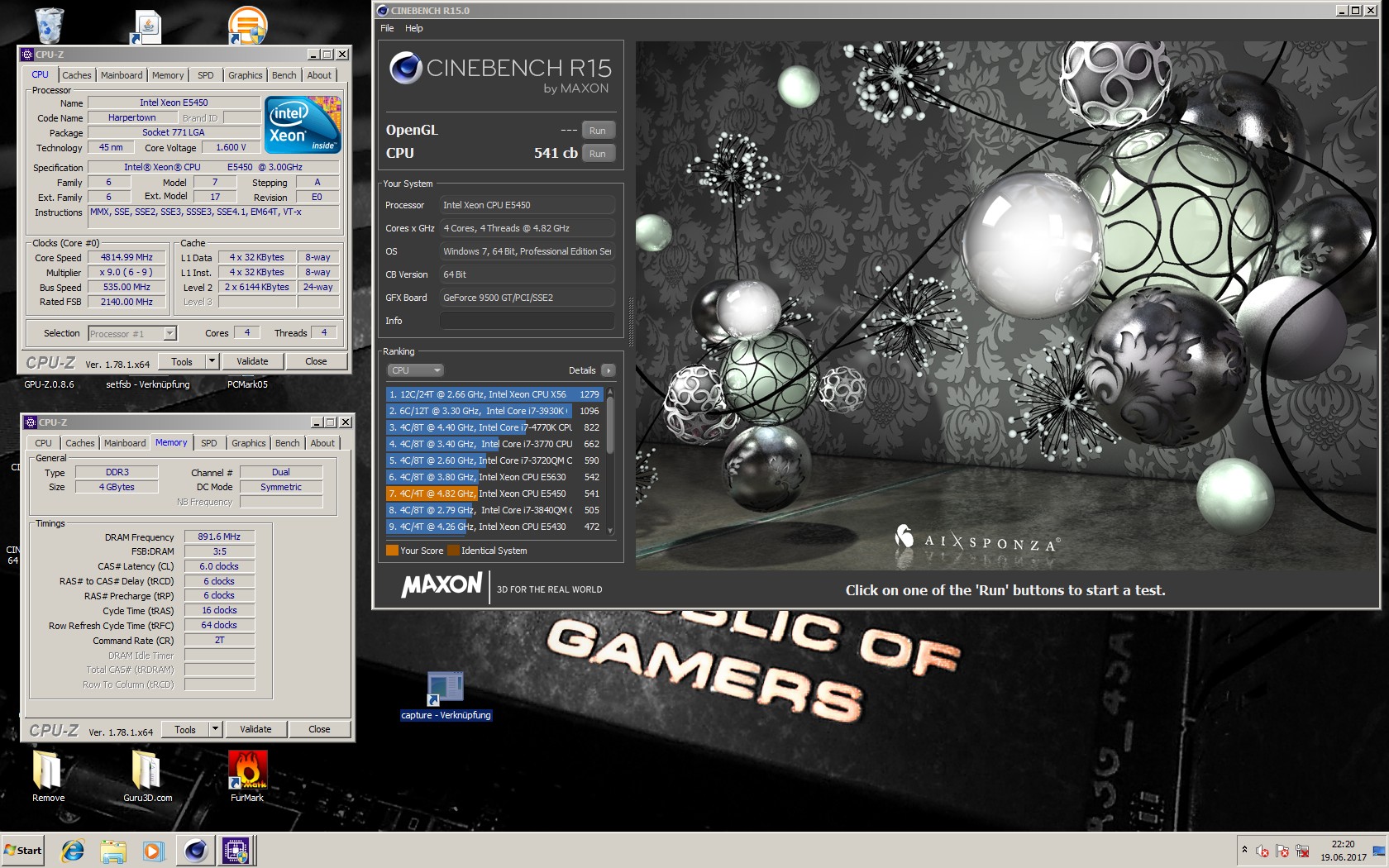Open Windows Explorer from the taskbar
The height and width of the screenshot is (868, 1389).
tap(113, 850)
